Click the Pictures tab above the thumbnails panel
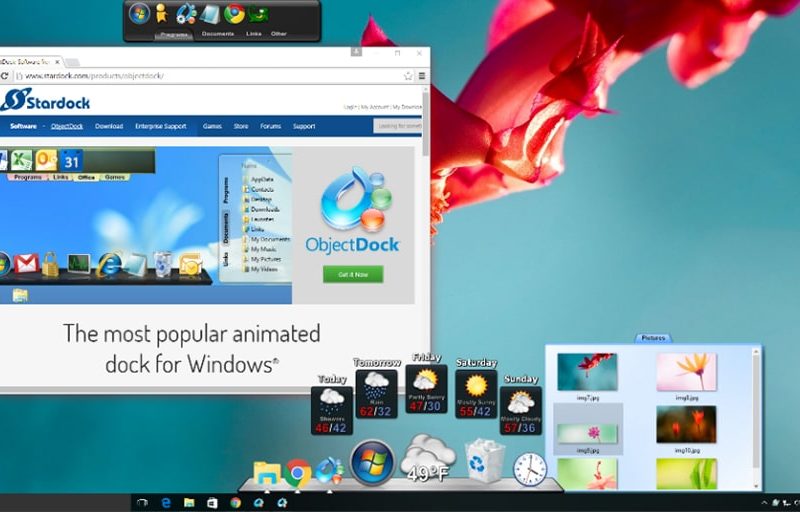This screenshot has height=512, width=800. coord(653,338)
